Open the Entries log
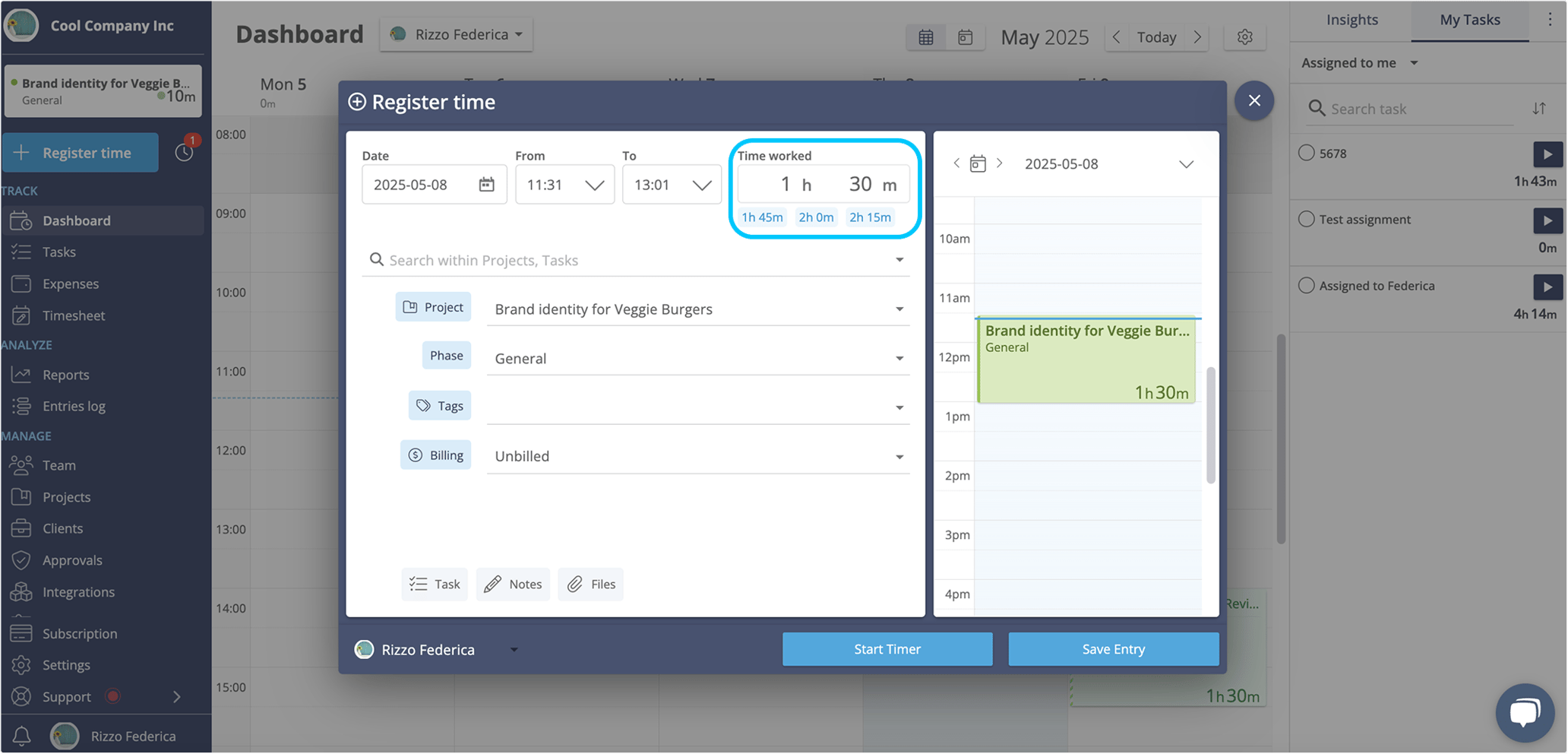Image resolution: width=1568 pixels, height=754 pixels. coord(74,405)
